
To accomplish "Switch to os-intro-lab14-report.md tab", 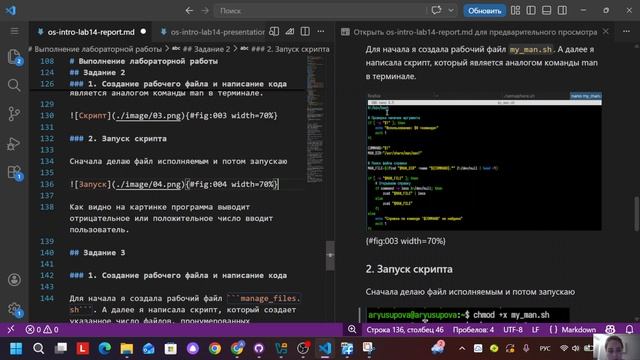I will click(90, 32).
